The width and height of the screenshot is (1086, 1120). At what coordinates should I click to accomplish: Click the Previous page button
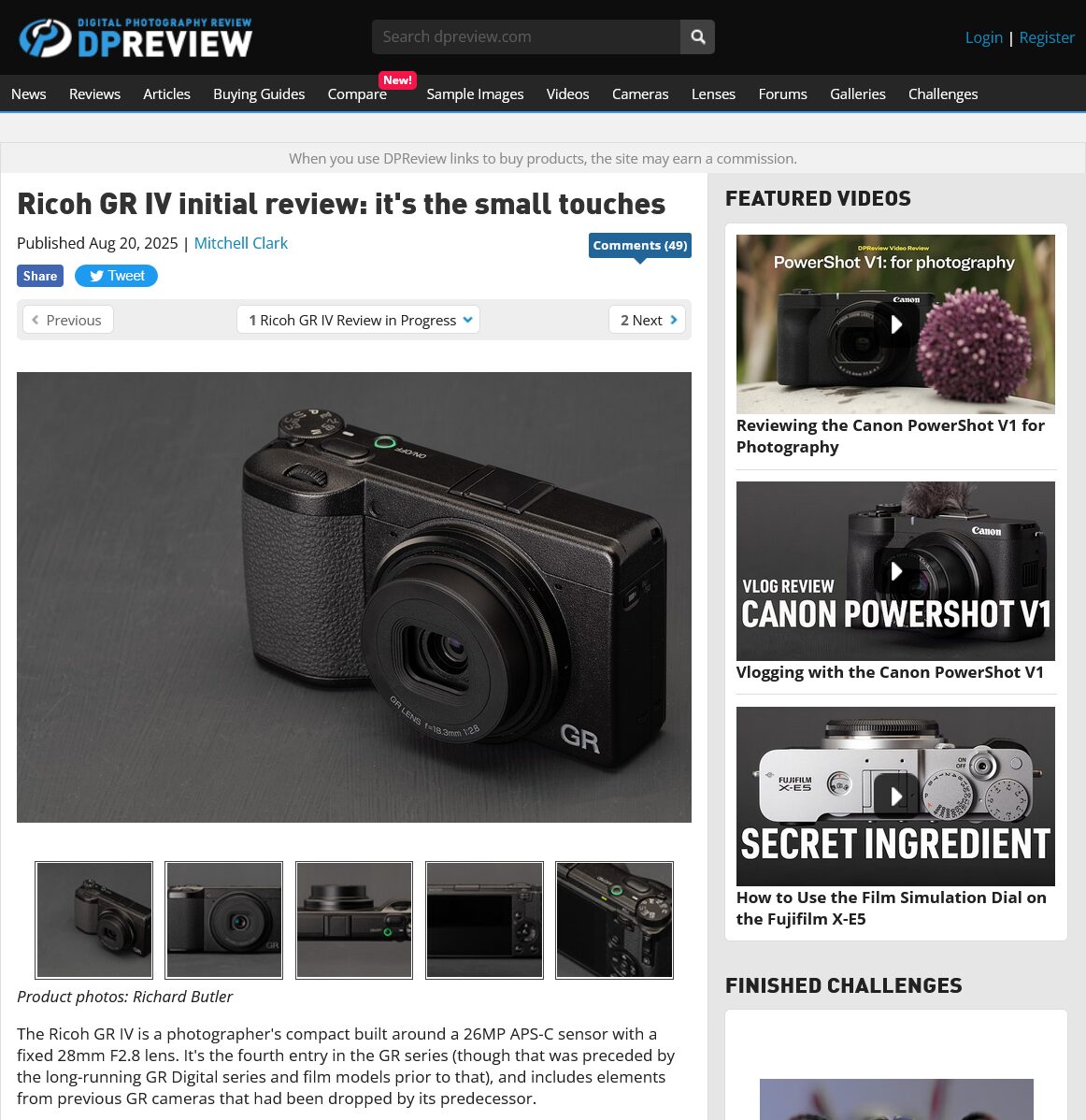pyautogui.click(x=68, y=320)
